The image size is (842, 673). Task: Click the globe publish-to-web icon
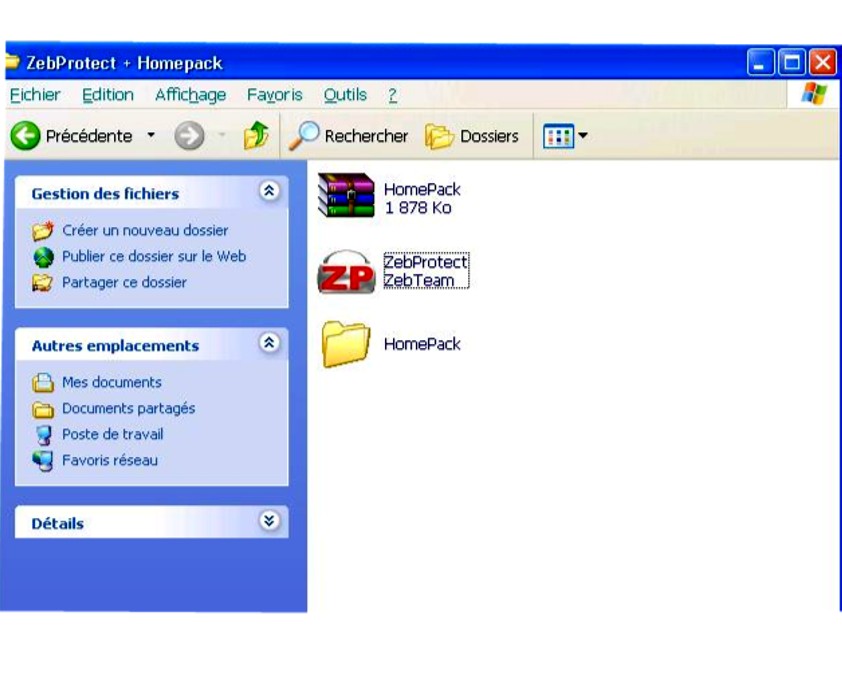[x=43, y=257]
